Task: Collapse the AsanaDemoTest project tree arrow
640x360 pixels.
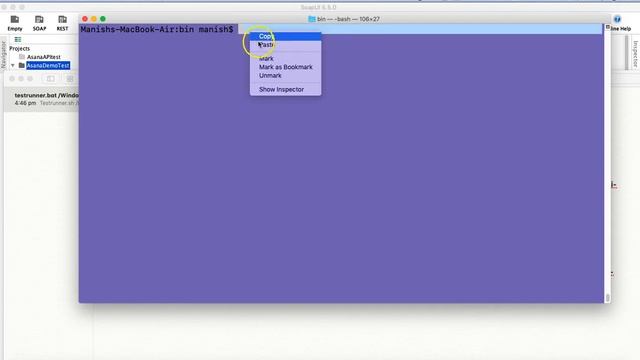Action: pyautogui.click(x=13, y=65)
